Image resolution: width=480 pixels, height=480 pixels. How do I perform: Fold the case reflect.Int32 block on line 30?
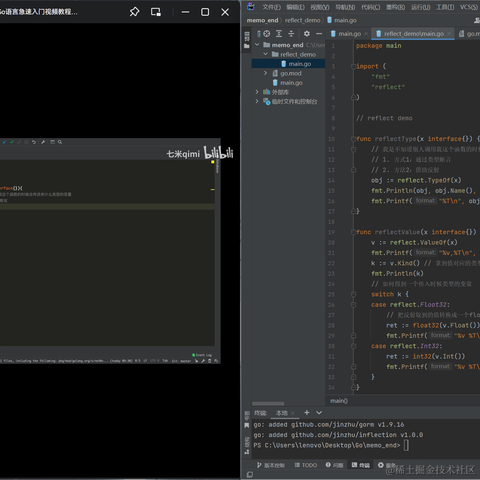pos(353,346)
